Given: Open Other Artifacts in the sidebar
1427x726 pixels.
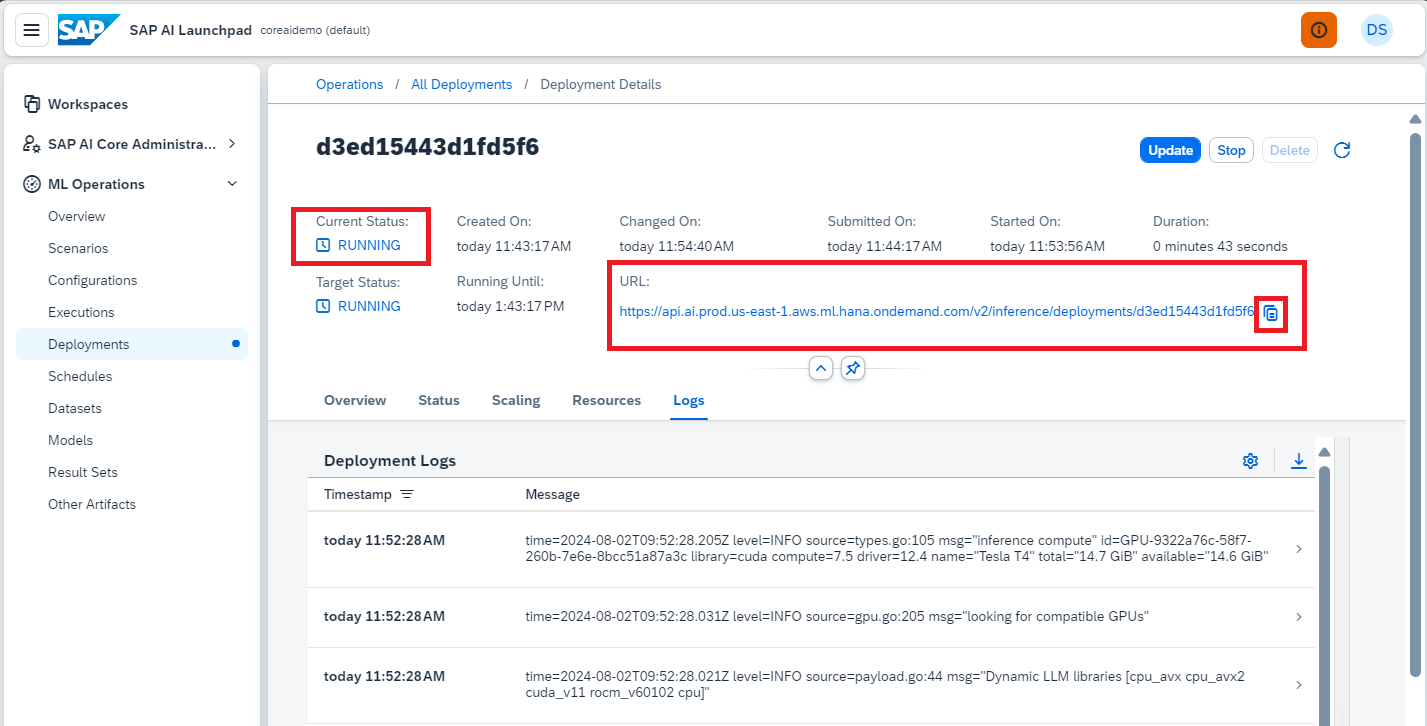Looking at the screenshot, I should coord(132,504).
